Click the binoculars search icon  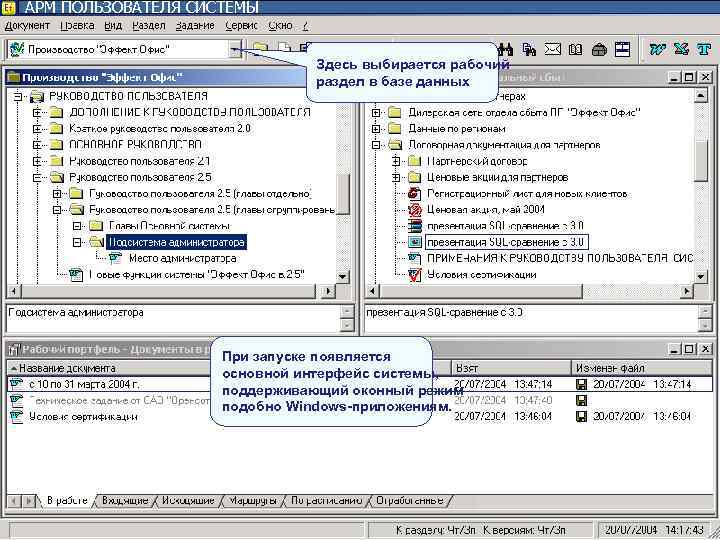(505, 49)
